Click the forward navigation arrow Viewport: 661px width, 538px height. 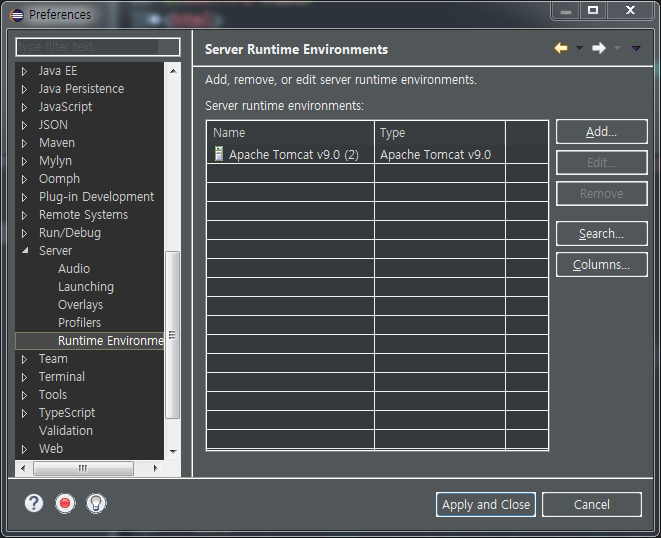click(x=599, y=48)
